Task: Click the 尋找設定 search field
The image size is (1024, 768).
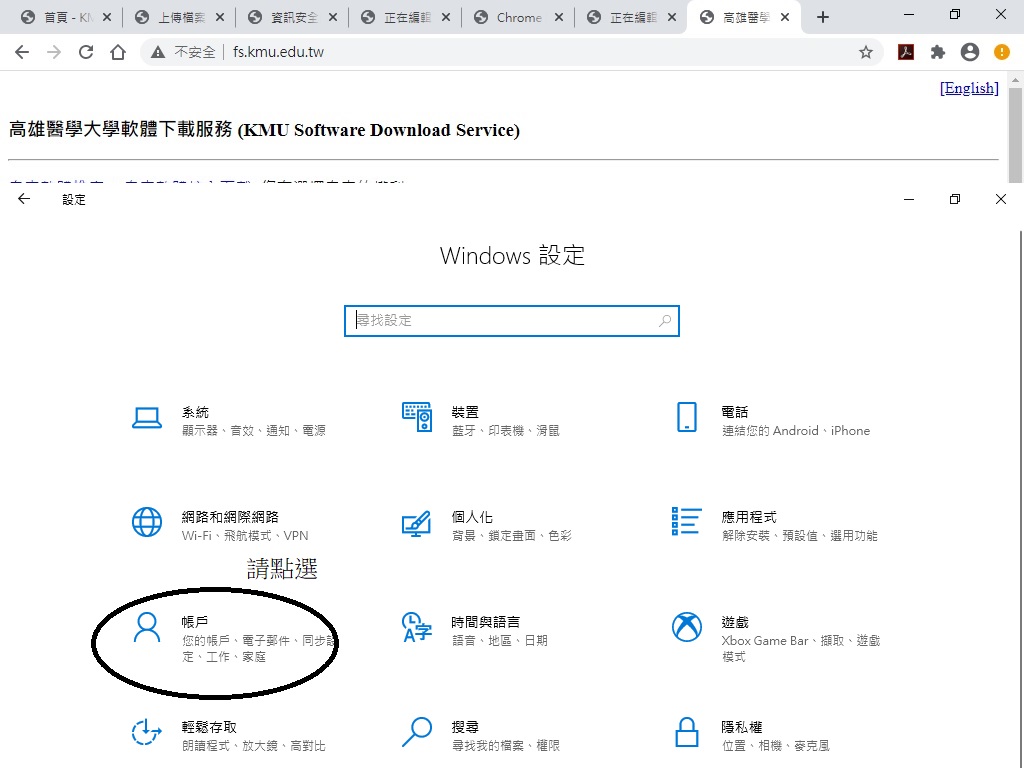Action: [512, 321]
